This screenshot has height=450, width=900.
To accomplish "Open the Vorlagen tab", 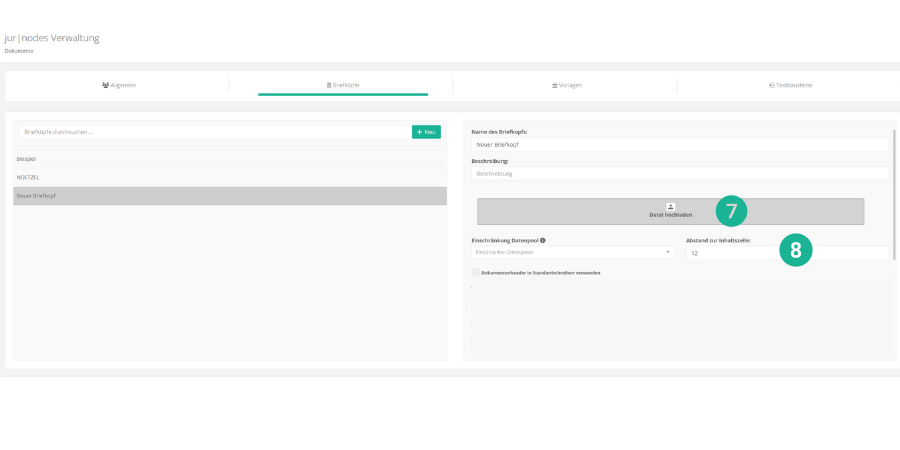I will point(566,85).
